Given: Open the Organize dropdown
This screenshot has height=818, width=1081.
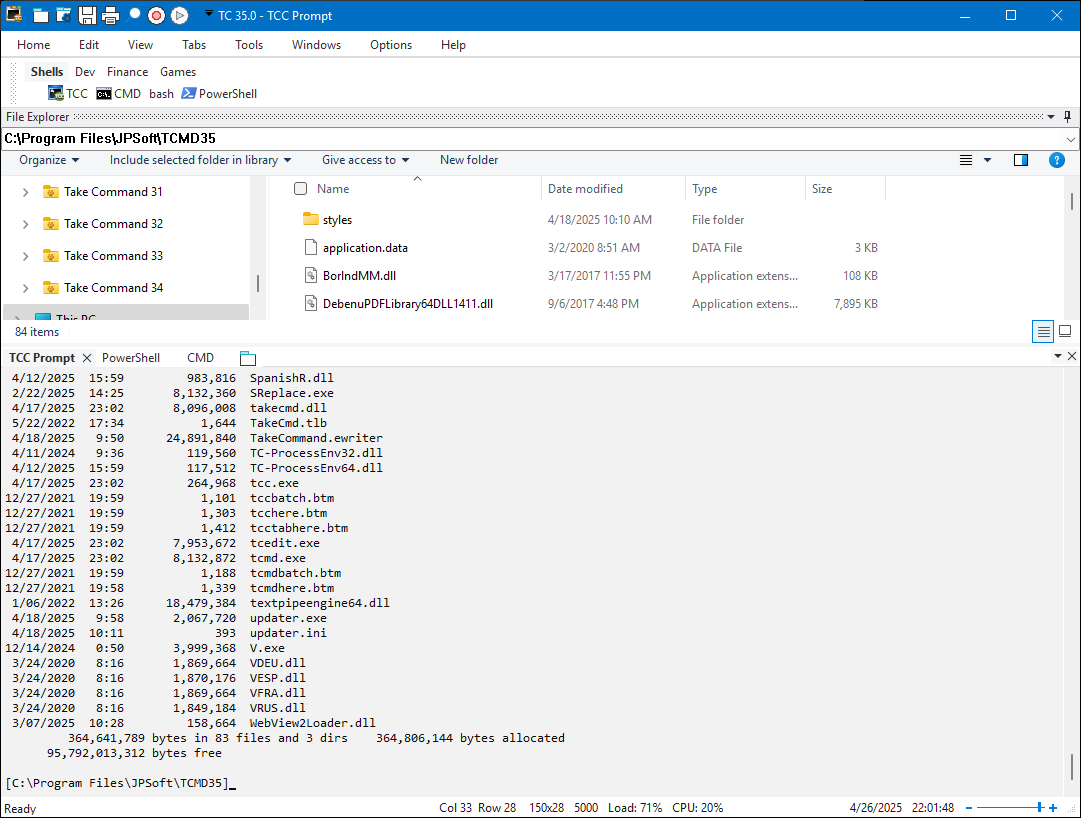Looking at the screenshot, I should pyautogui.click(x=49, y=160).
